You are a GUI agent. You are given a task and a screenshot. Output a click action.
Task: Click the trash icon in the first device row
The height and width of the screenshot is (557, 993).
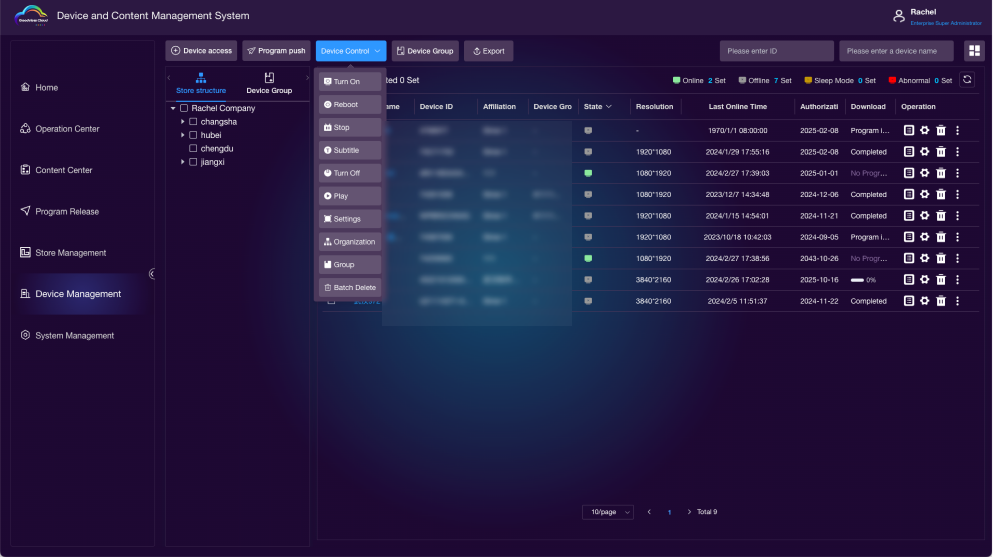pos(941,130)
